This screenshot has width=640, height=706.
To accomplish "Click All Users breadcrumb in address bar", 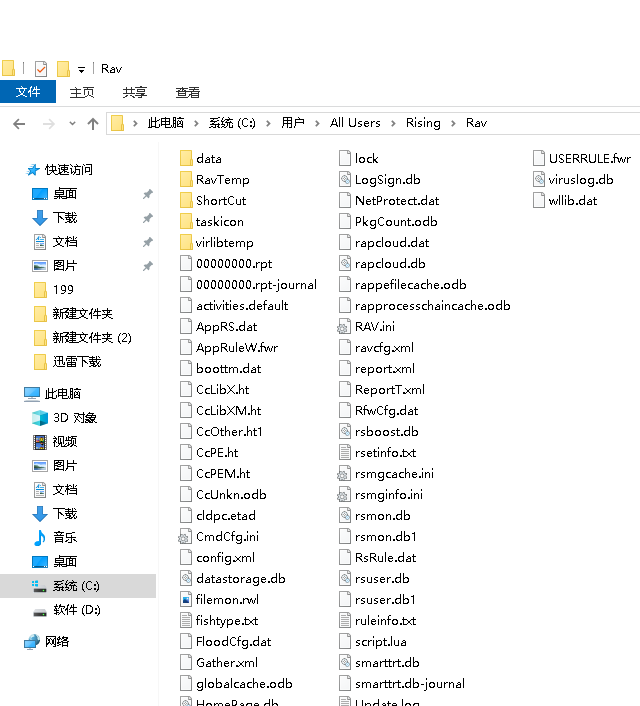I will [355, 123].
